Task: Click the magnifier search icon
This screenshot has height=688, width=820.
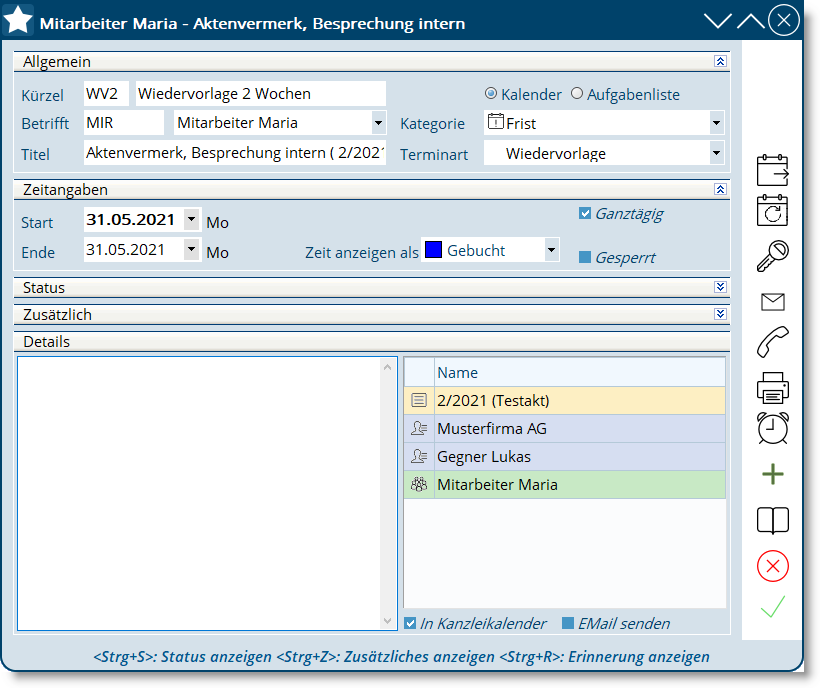Action: click(772, 256)
